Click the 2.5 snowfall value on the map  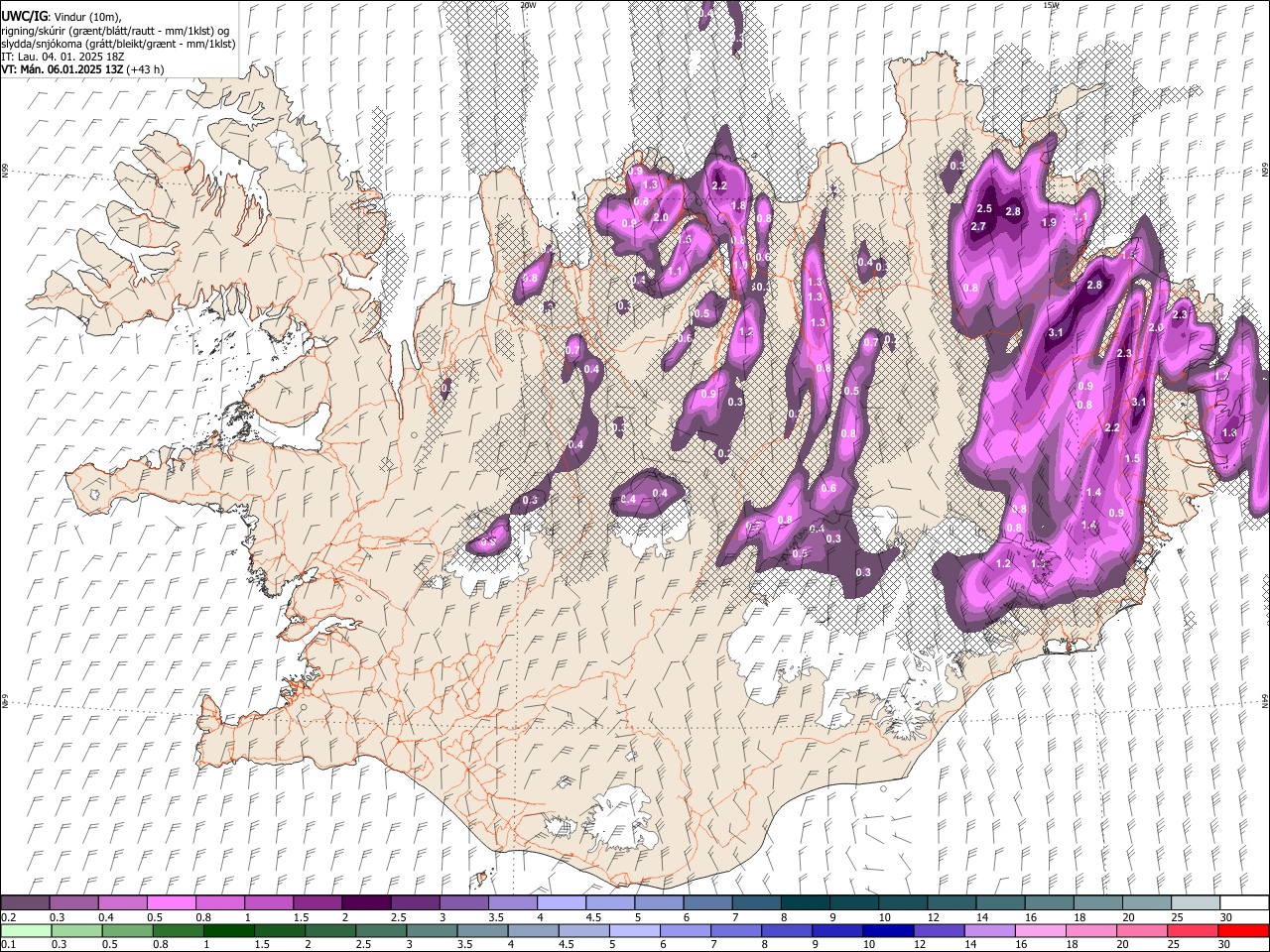(984, 209)
